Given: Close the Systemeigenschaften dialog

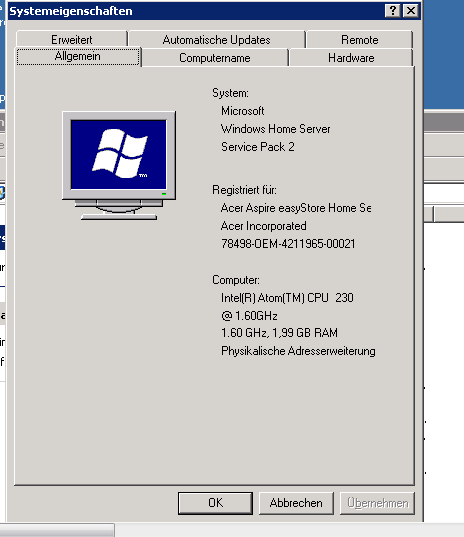Looking at the screenshot, I should 411,11.
